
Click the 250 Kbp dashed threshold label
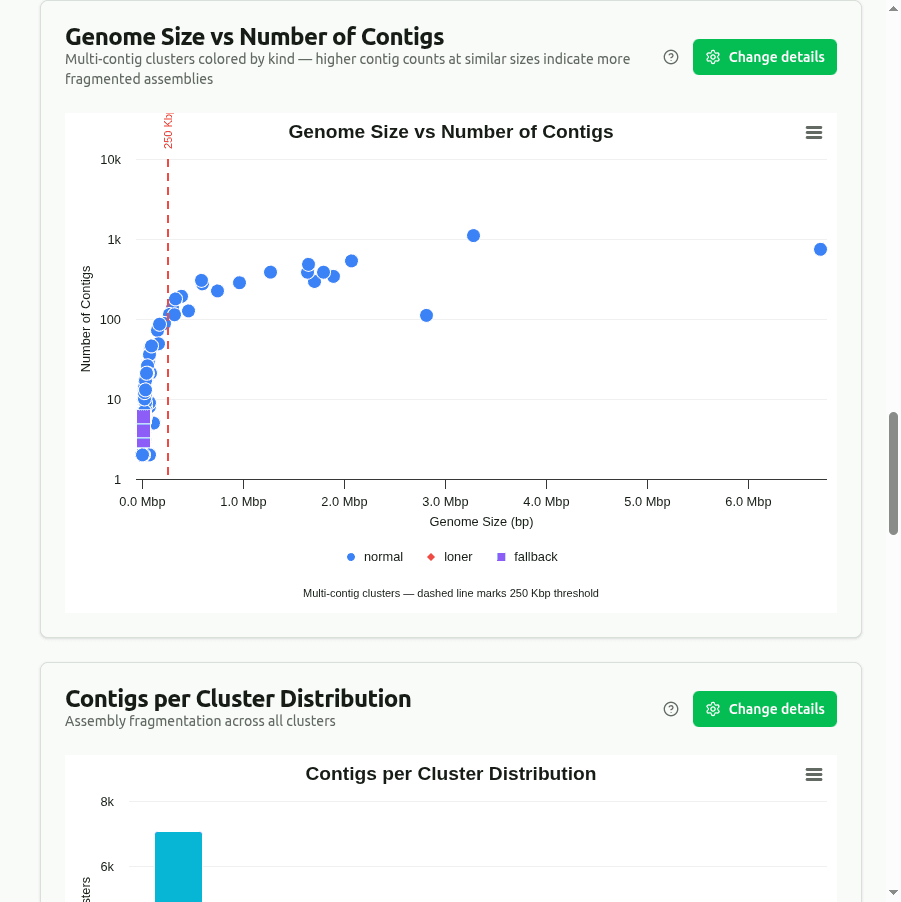pos(166,130)
